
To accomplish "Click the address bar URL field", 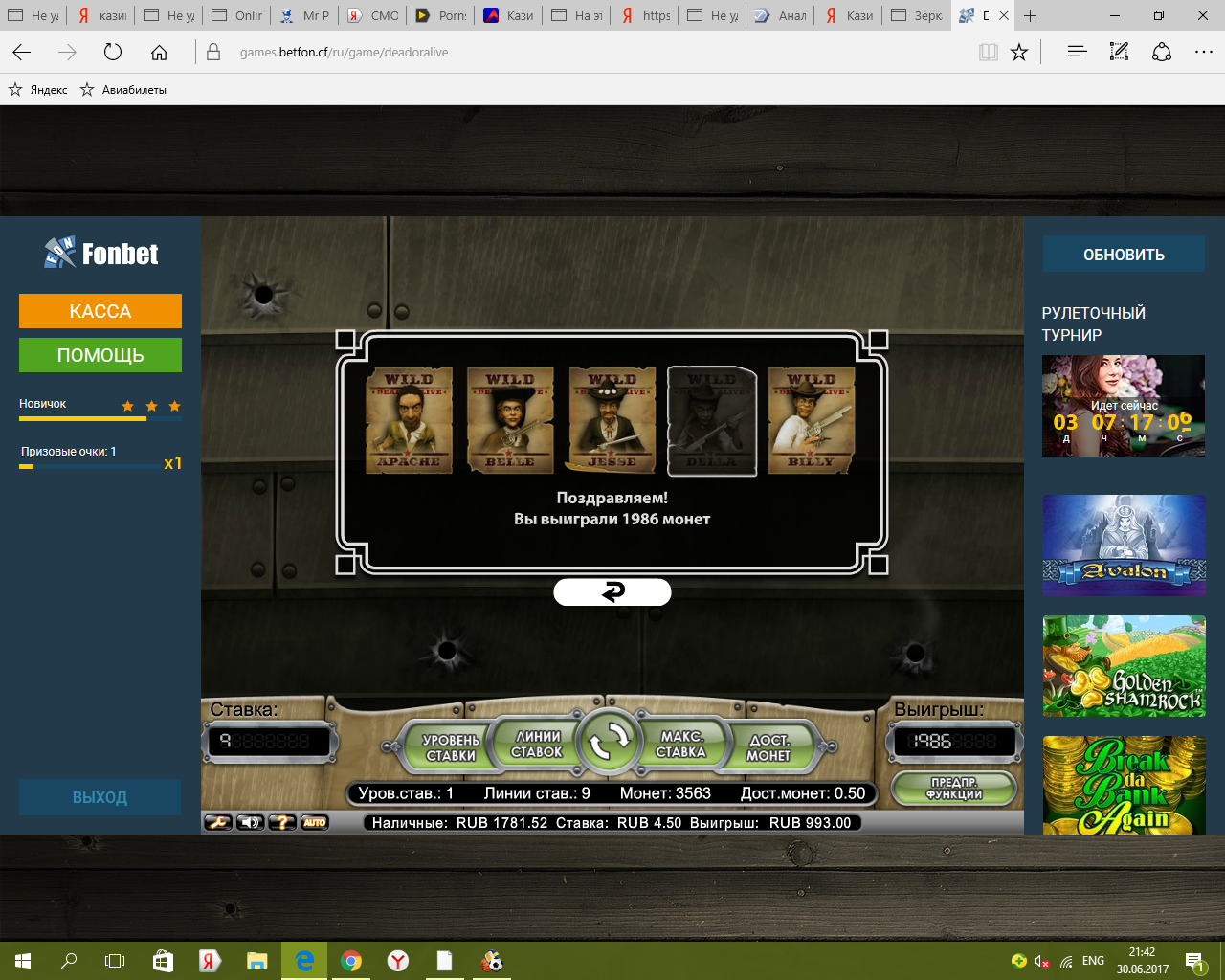I will point(584,53).
